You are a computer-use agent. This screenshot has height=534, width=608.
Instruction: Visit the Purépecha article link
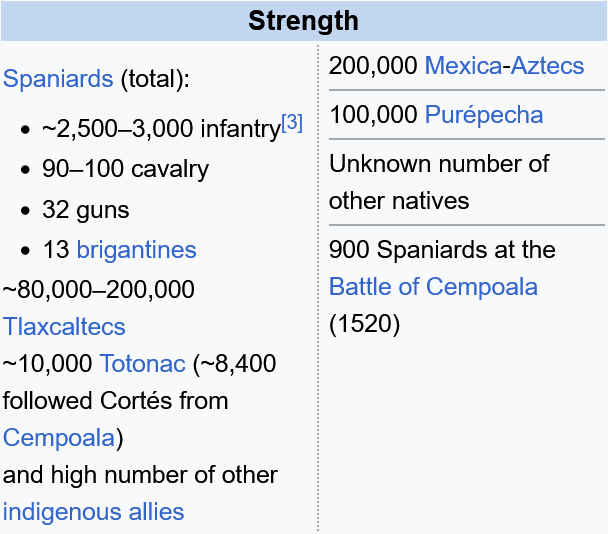[484, 114]
